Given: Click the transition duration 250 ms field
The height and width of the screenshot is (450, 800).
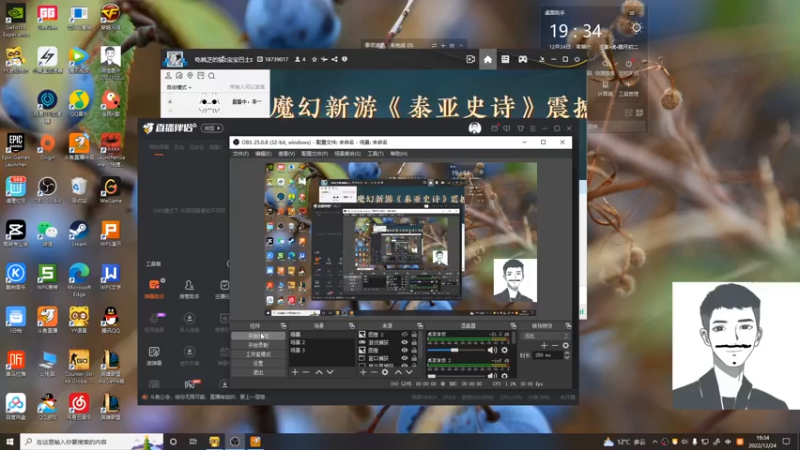Looking at the screenshot, I should click(x=548, y=355).
